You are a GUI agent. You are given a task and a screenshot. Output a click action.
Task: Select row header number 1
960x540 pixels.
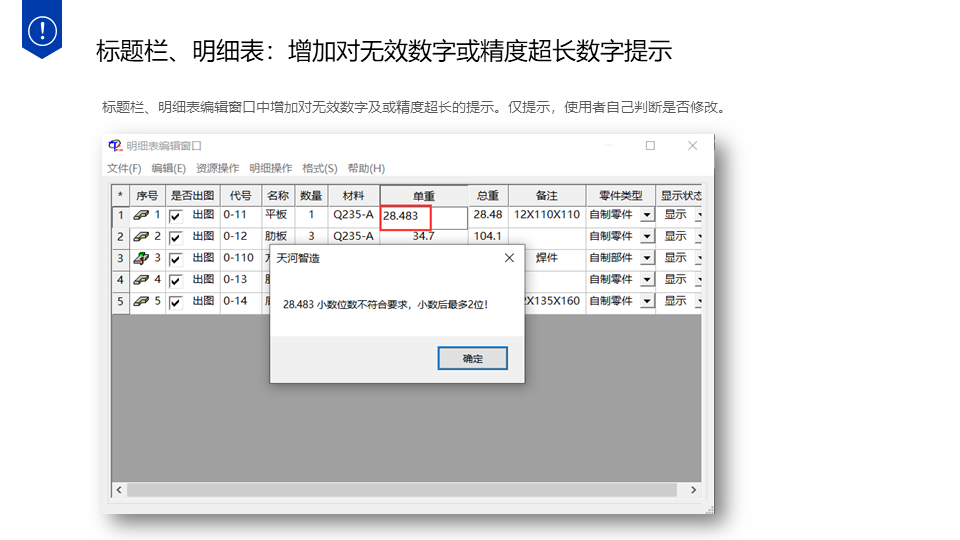click(121, 215)
